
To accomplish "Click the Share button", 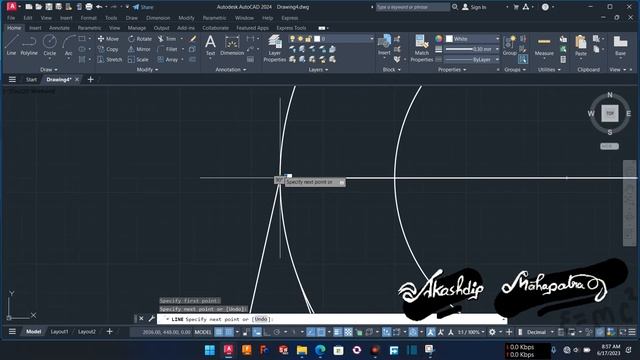I will [x=143, y=7].
